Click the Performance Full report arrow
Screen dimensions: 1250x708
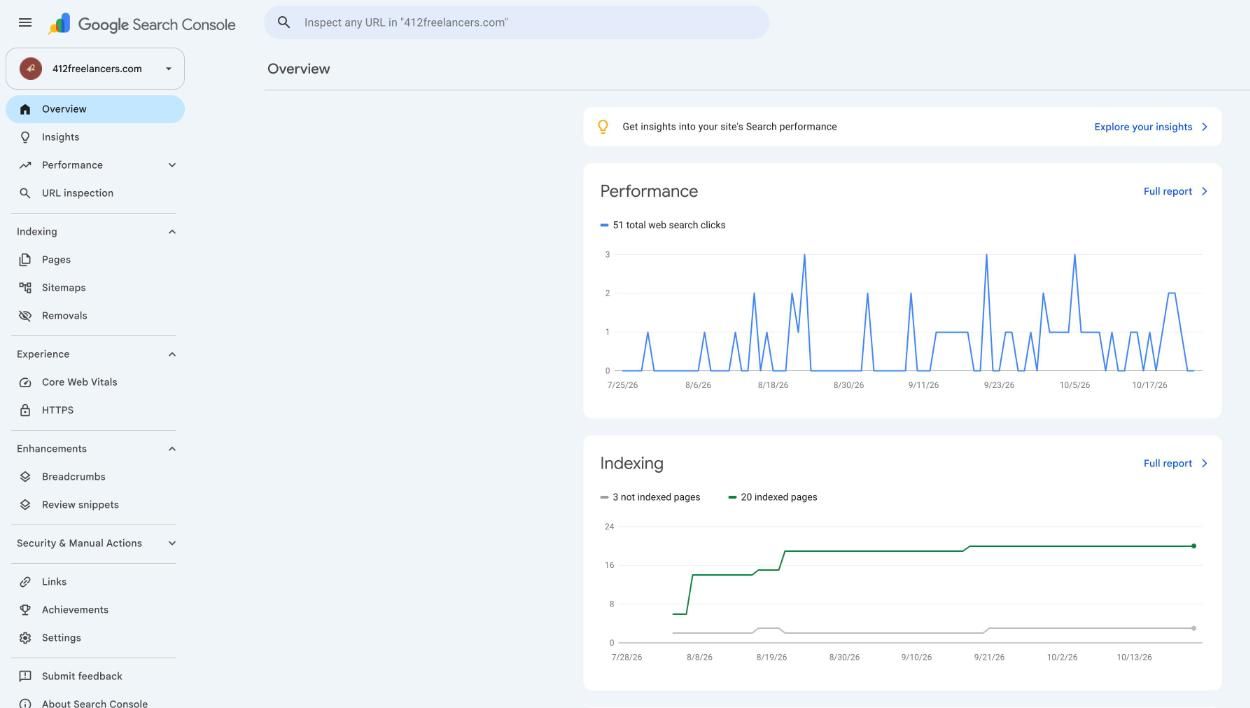[1204, 191]
